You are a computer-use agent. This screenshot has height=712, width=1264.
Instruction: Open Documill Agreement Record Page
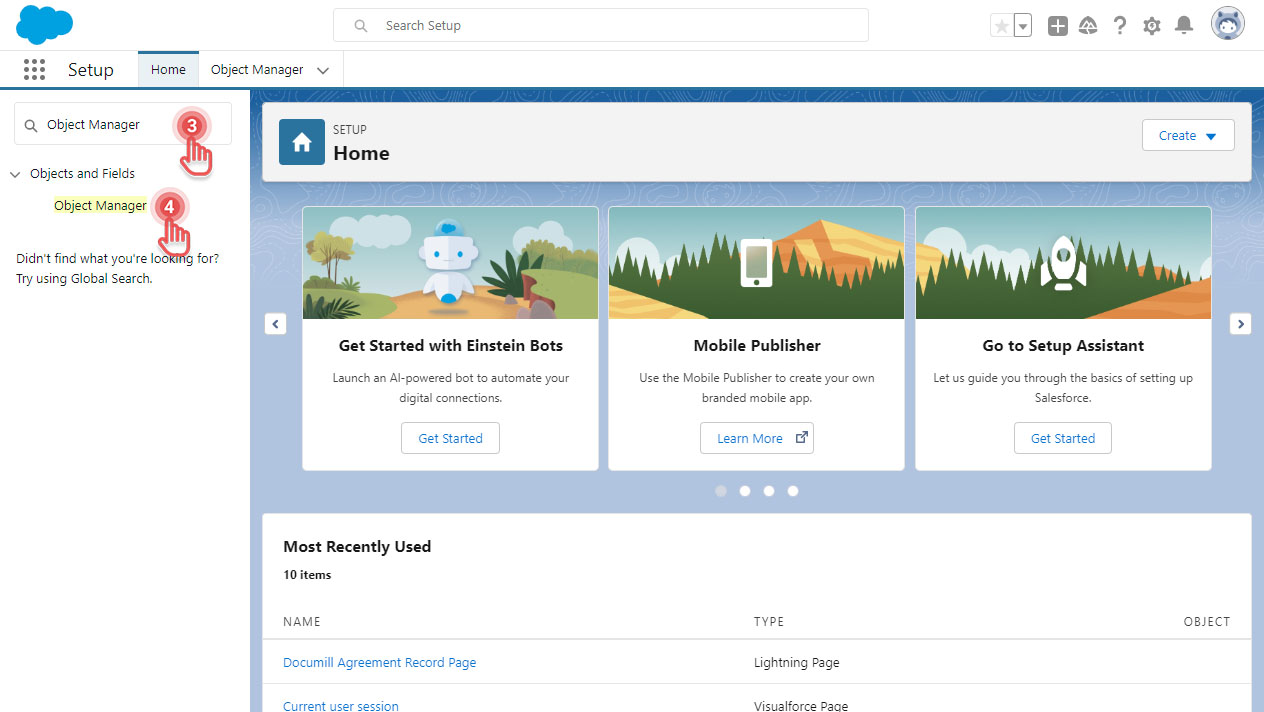click(x=379, y=662)
